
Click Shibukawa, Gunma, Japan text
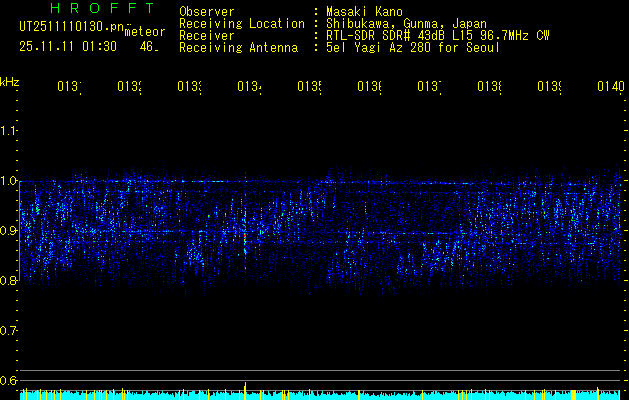[x=406, y=24]
